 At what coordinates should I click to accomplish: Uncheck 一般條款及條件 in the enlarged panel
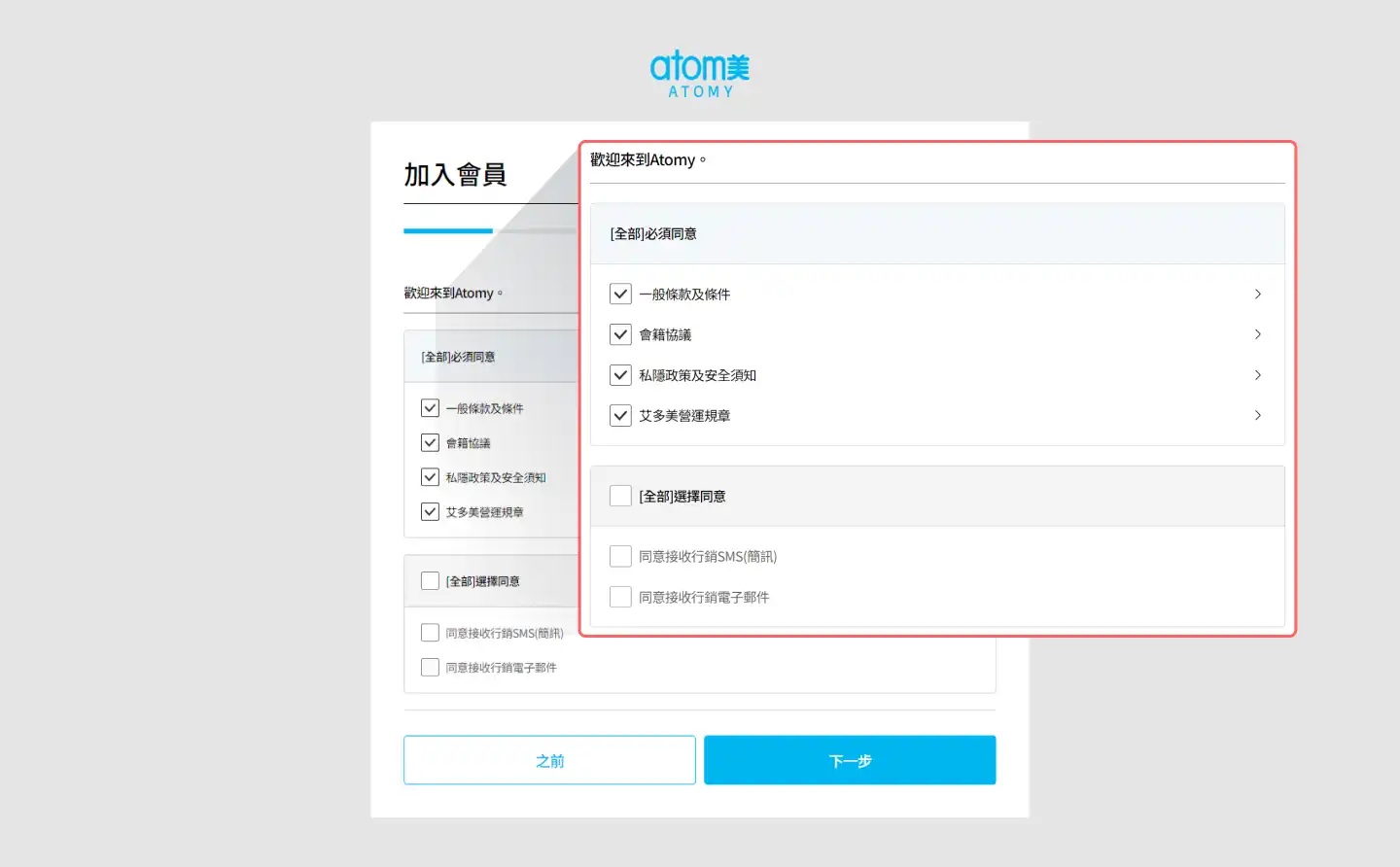(x=620, y=294)
